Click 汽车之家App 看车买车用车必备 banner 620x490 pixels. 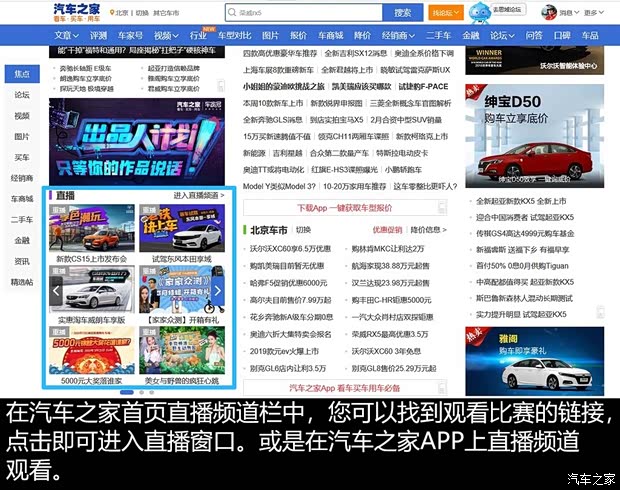[x=345, y=388]
